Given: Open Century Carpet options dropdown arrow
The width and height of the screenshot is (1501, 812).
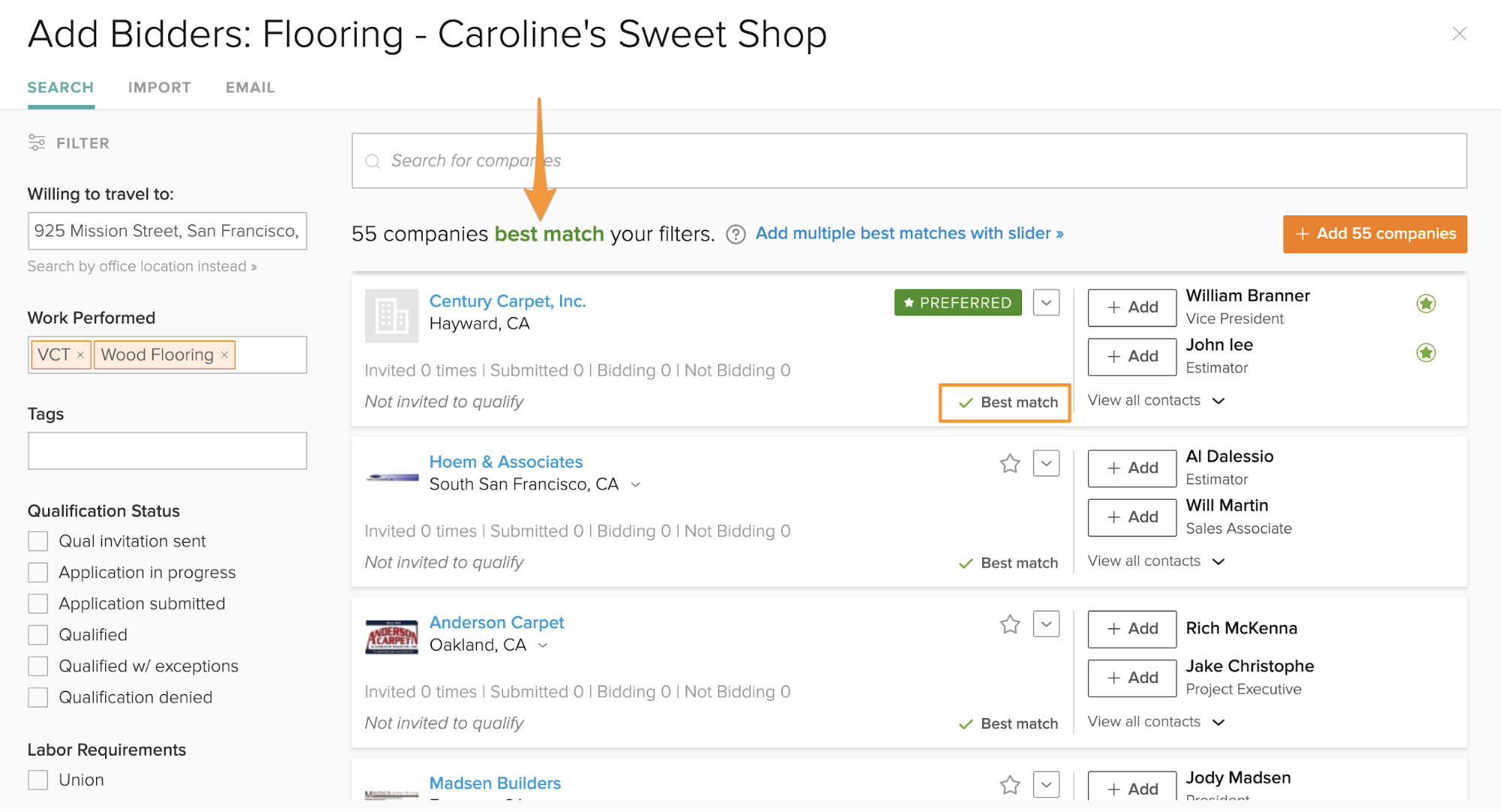Looking at the screenshot, I should pyautogui.click(x=1046, y=303).
